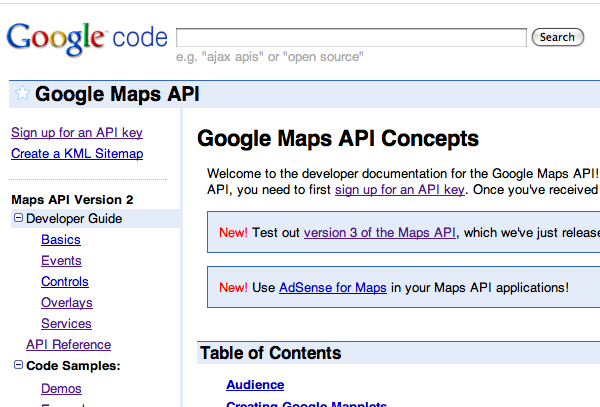Viewport: 600px width, 407px height.
Task: Select the Developer Guide tree item label
Action: 74,219
